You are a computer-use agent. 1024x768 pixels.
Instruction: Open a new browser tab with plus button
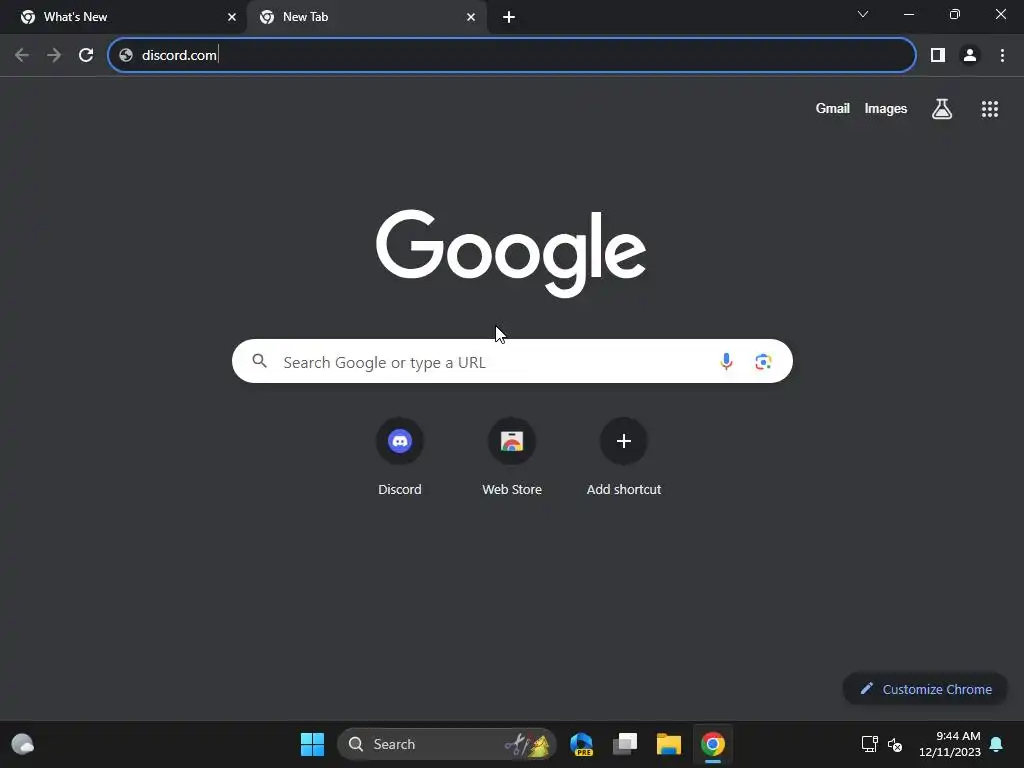(x=509, y=17)
